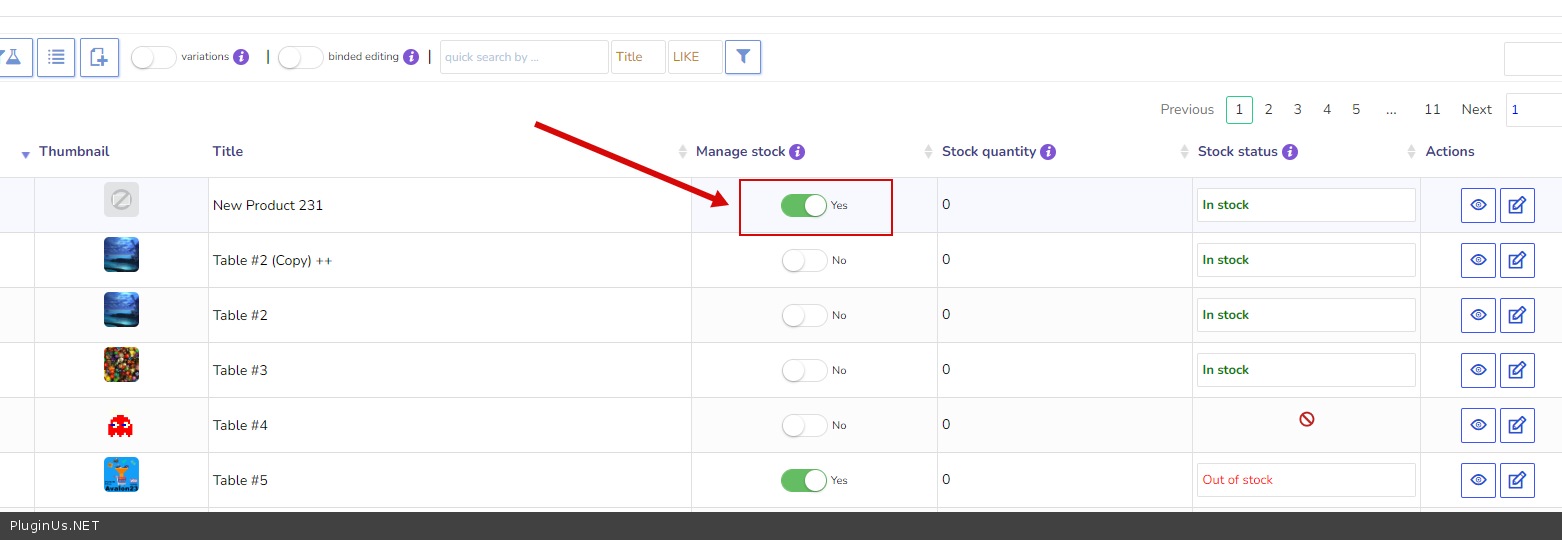Click the flask icon in toolbar
1562x540 pixels.
[14, 57]
